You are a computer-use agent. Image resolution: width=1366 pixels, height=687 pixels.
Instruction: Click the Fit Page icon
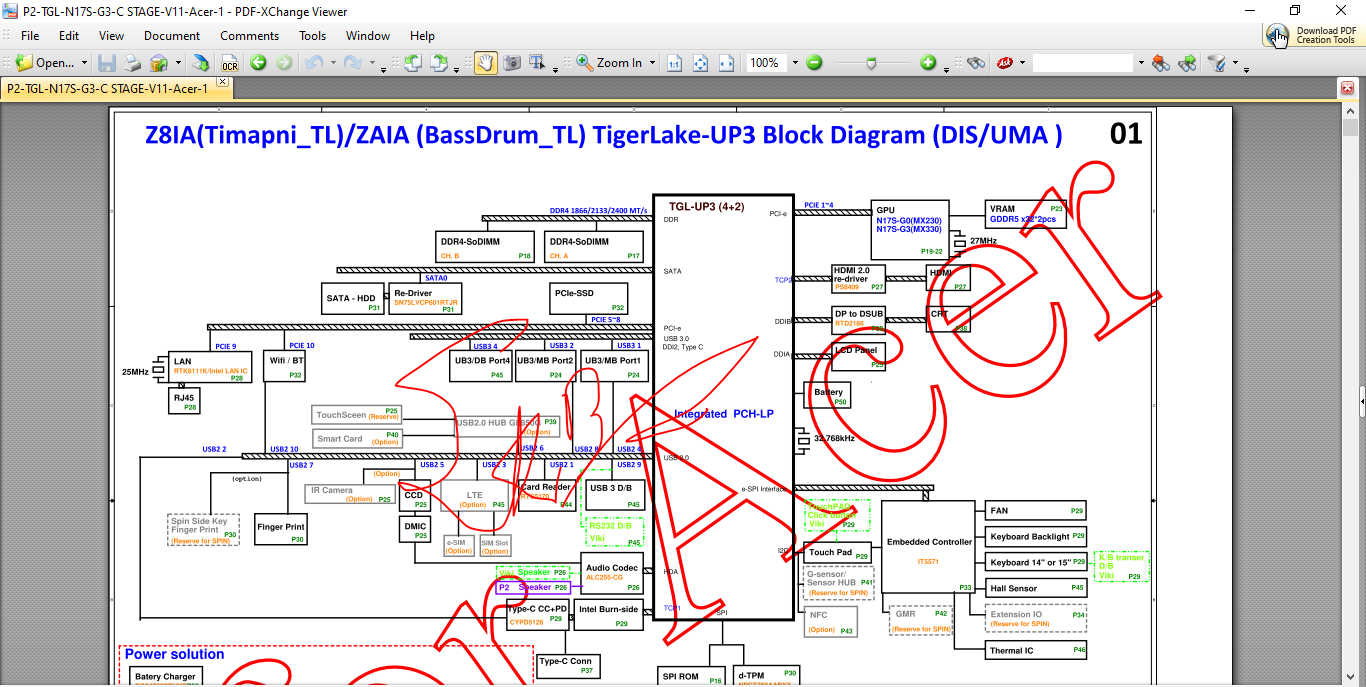click(701, 63)
